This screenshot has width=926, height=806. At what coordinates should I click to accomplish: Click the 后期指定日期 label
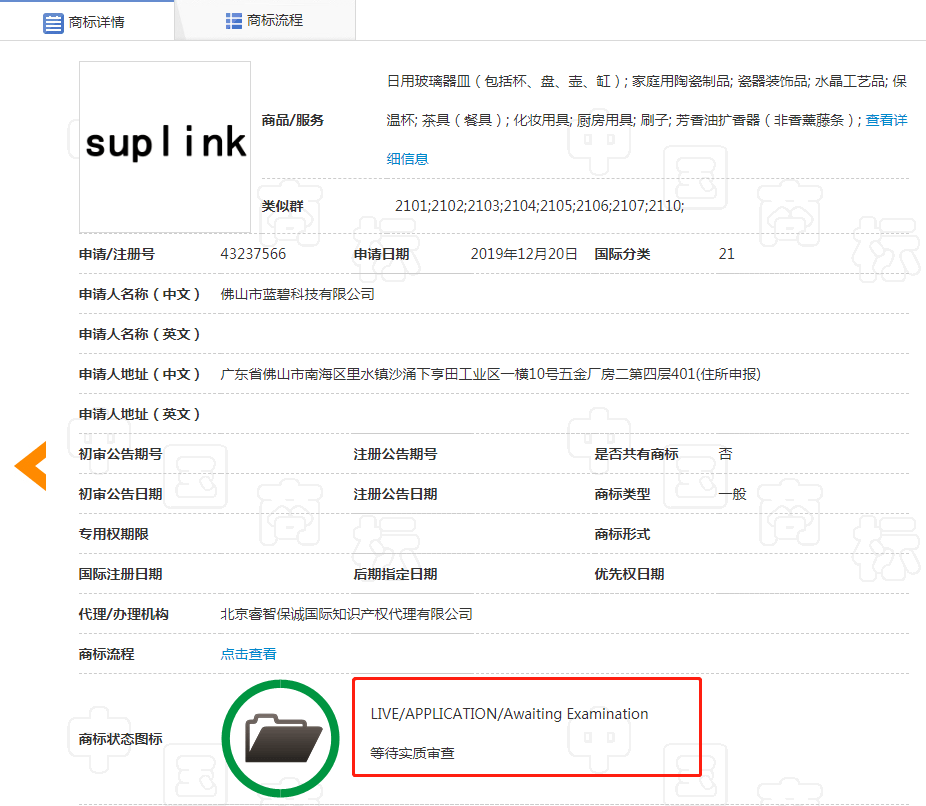pyautogui.click(x=395, y=574)
